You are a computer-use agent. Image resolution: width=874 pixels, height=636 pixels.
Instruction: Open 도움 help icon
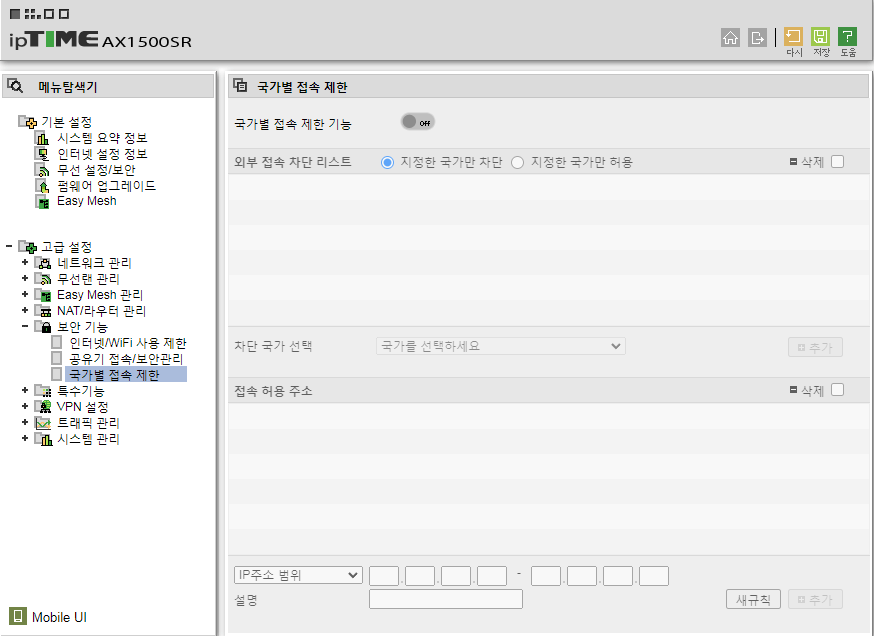(847, 37)
